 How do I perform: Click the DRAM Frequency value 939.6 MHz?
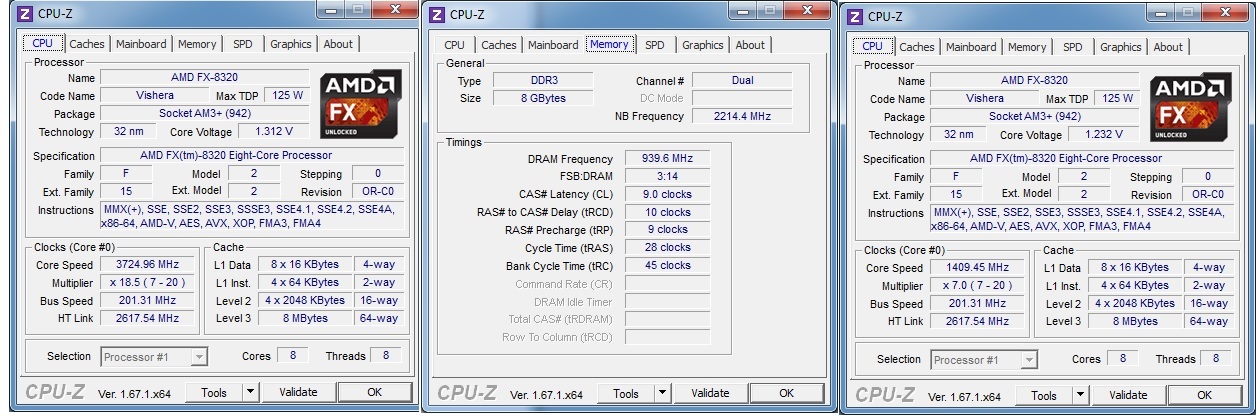667,158
